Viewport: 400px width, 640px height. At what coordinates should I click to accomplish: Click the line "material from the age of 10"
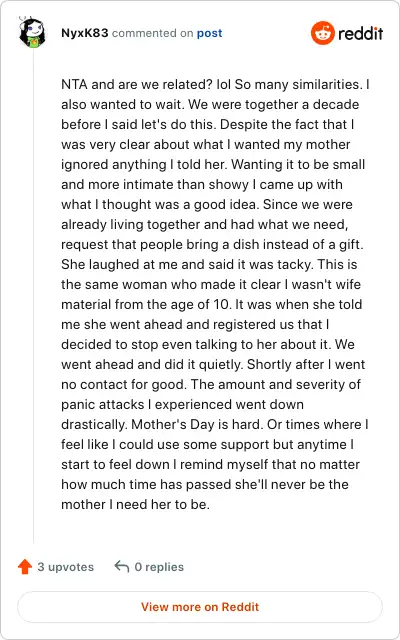pyautogui.click(x=212, y=304)
